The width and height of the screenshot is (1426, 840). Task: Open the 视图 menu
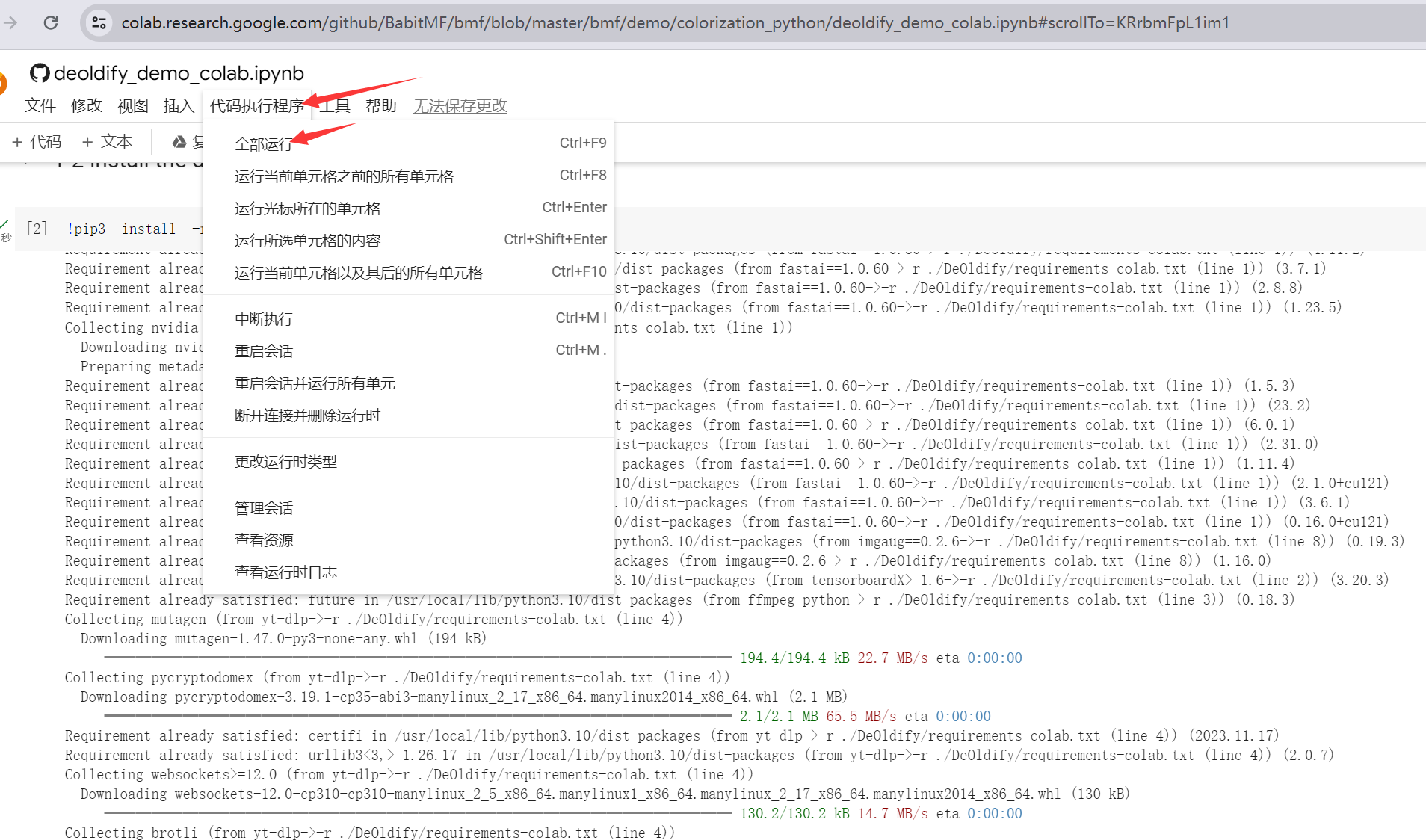coord(133,105)
